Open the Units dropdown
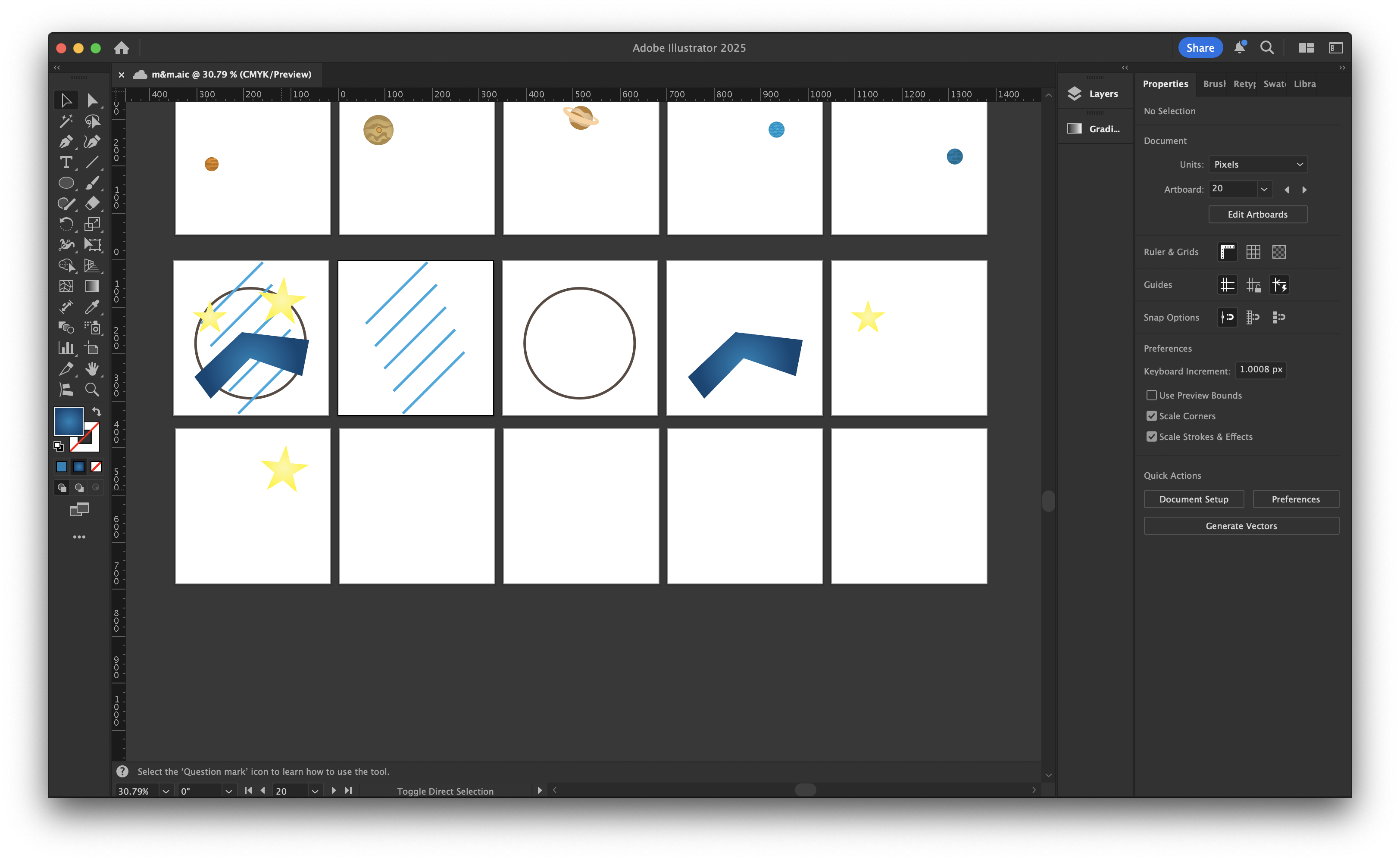This screenshot has height=861, width=1400. click(x=1258, y=164)
